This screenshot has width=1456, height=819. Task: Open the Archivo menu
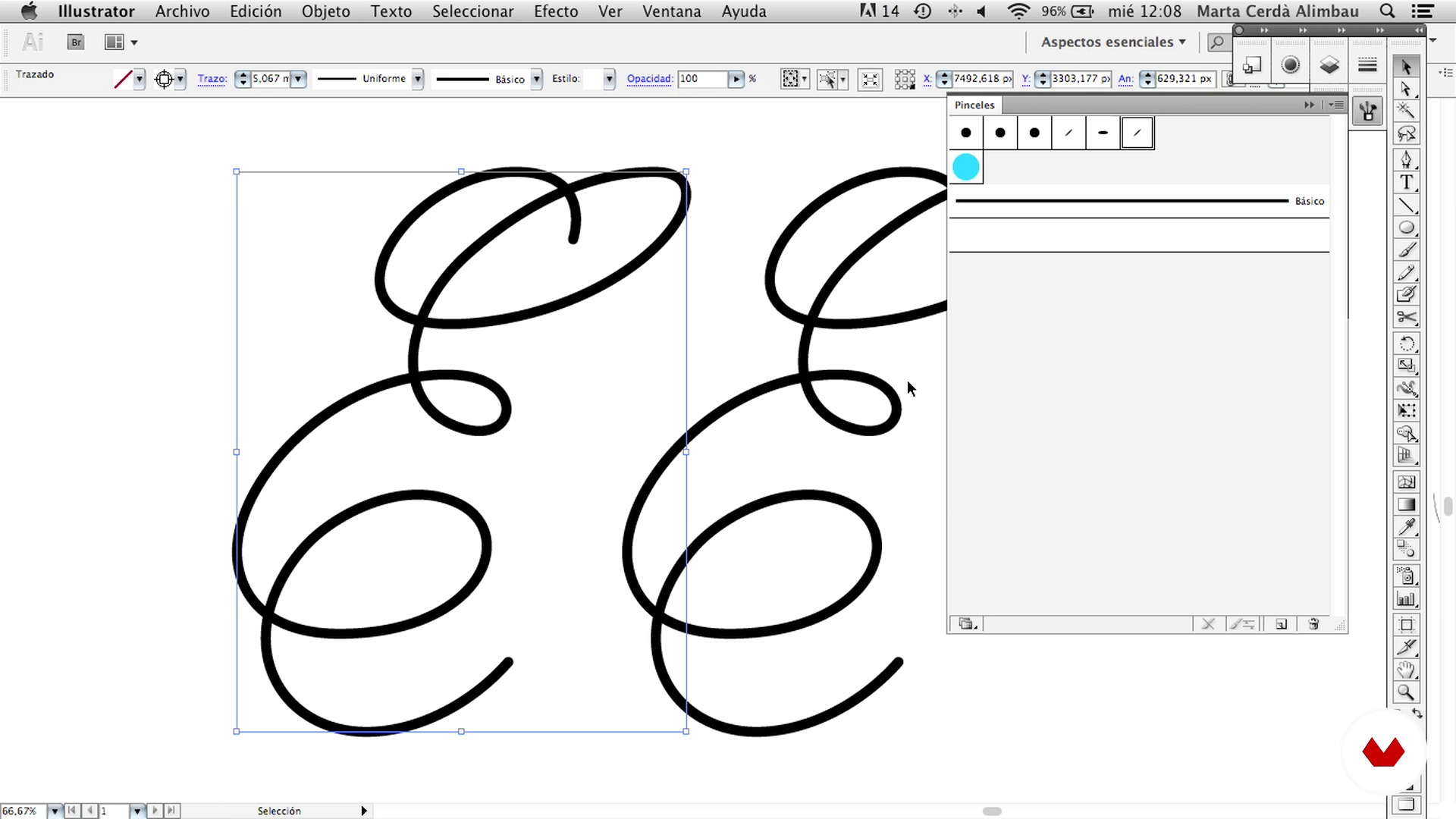coord(182,11)
